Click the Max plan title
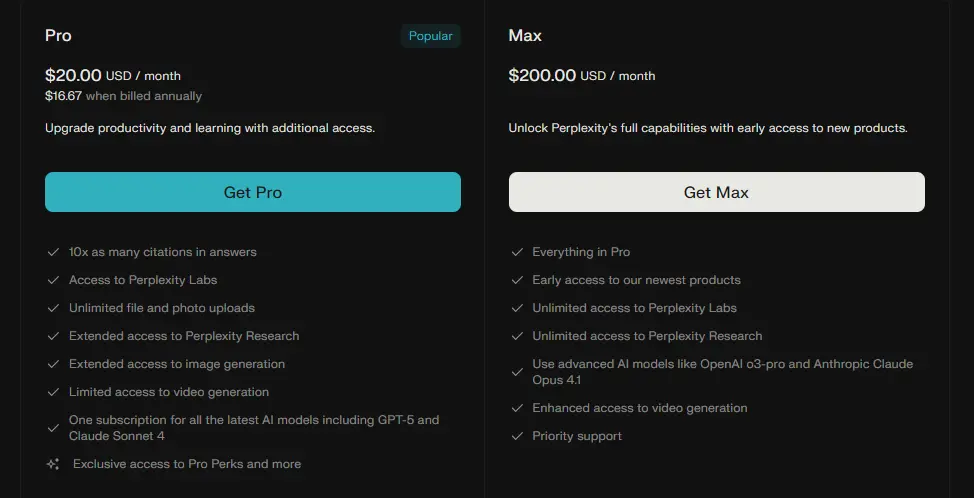Viewport: 974px width, 498px height. [525, 36]
